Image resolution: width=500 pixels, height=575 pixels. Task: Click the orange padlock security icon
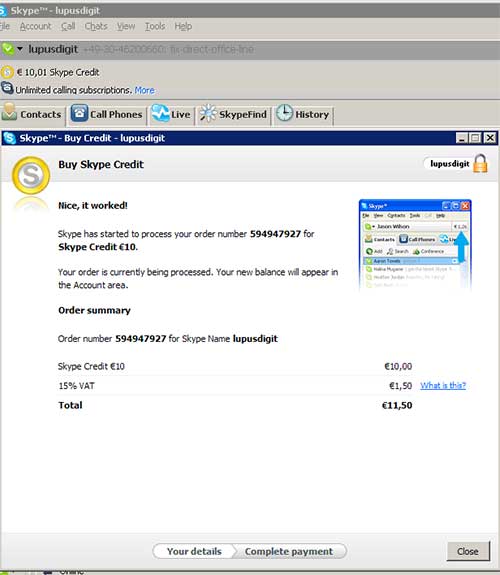(480, 163)
